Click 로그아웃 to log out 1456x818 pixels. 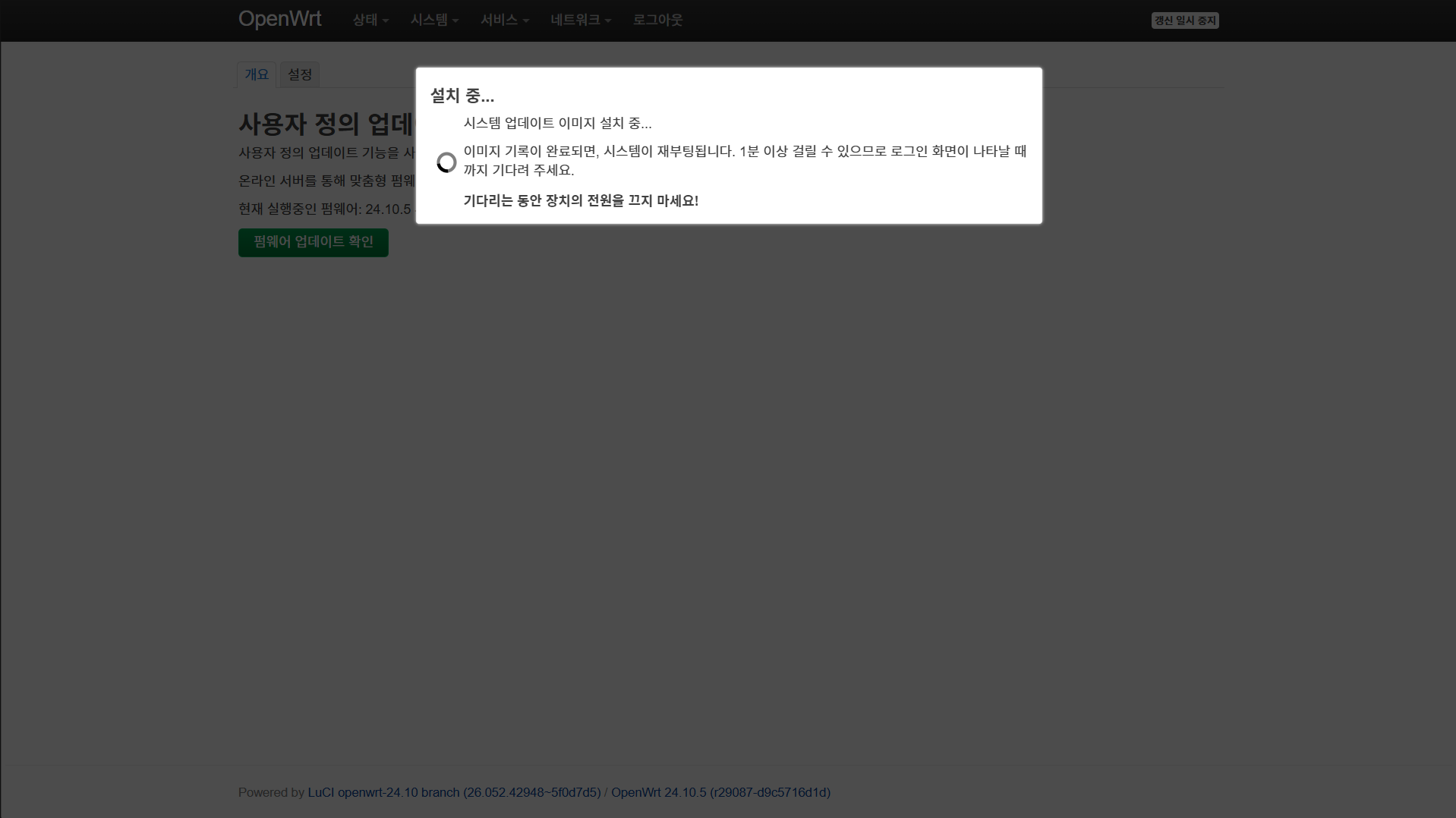tap(657, 20)
